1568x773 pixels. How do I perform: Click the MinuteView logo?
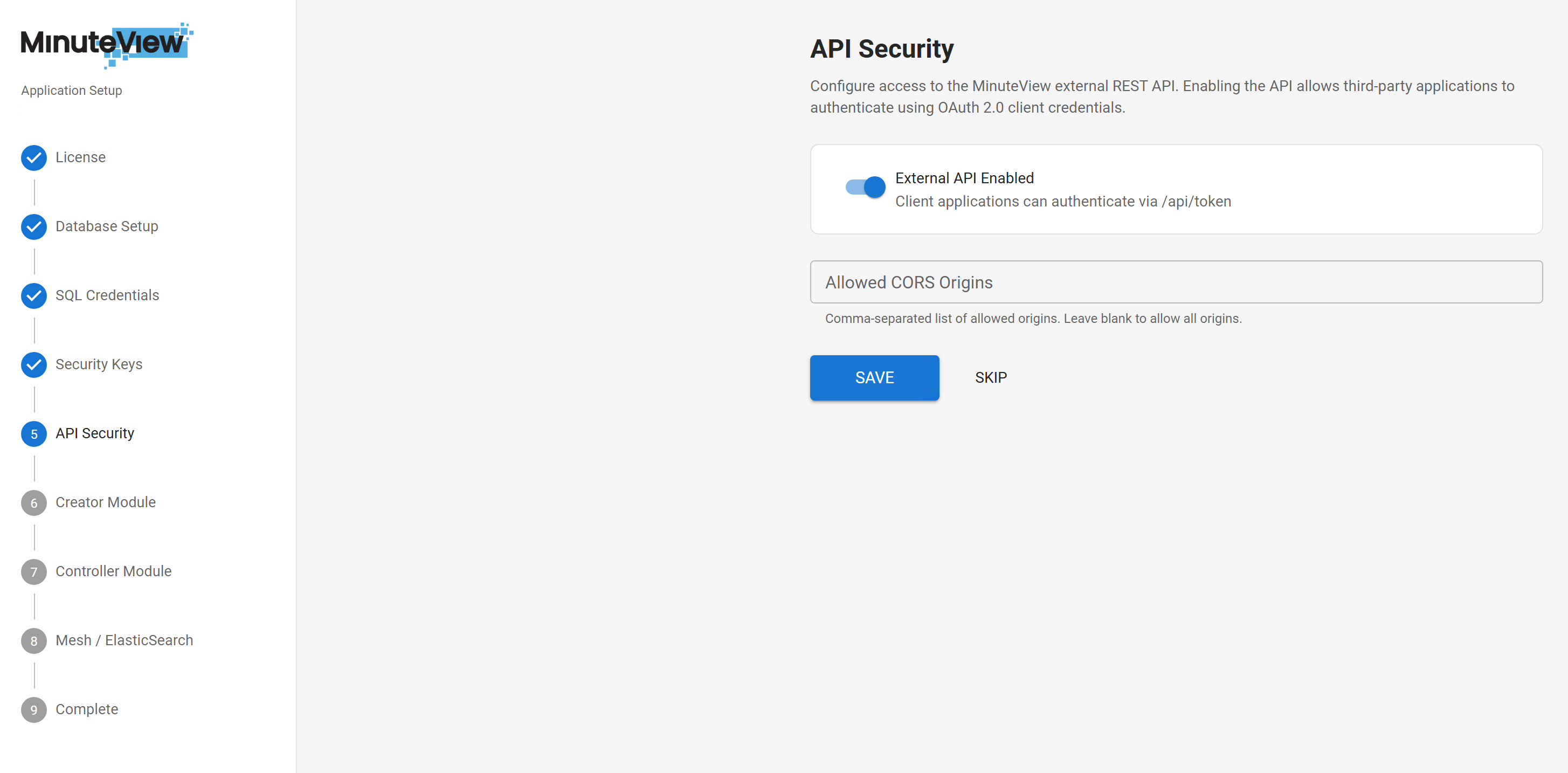(x=105, y=44)
